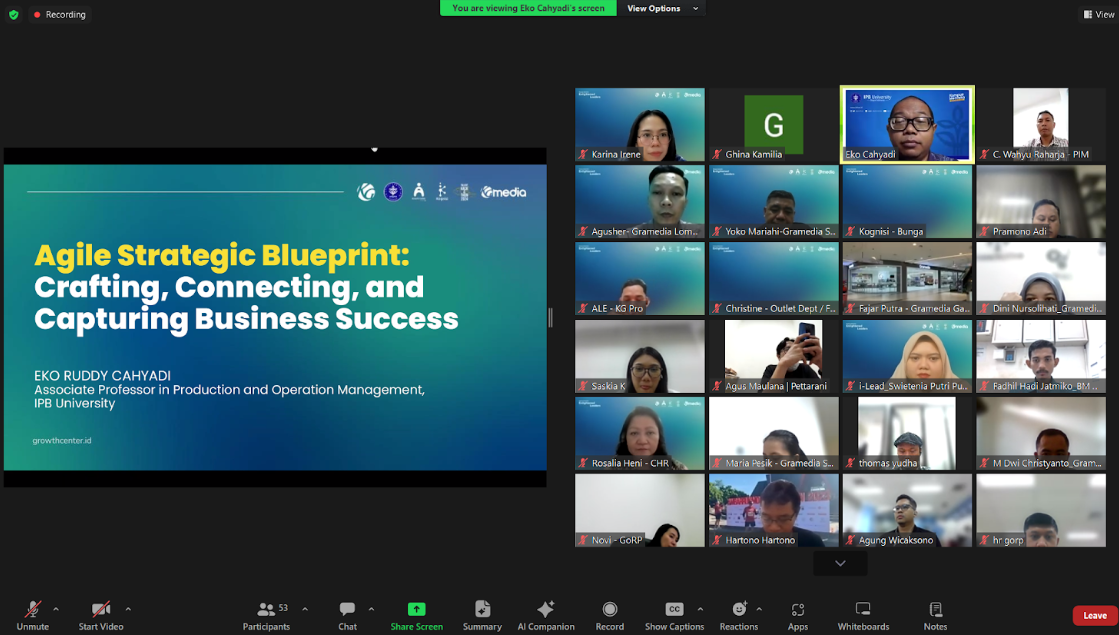The width and height of the screenshot is (1119, 635).
Task: Select Karina Irene's video tile
Action: click(639, 125)
